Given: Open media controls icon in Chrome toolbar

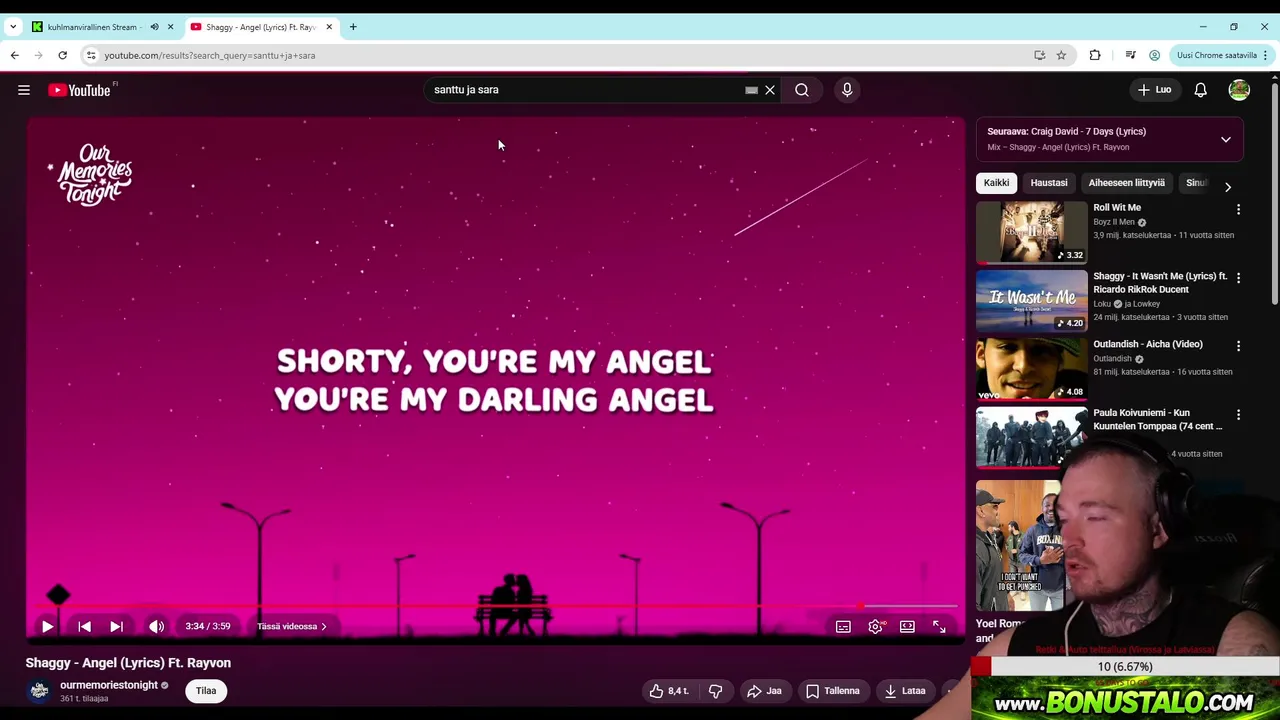Looking at the screenshot, I should pyautogui.click(x=1130, y=55).
